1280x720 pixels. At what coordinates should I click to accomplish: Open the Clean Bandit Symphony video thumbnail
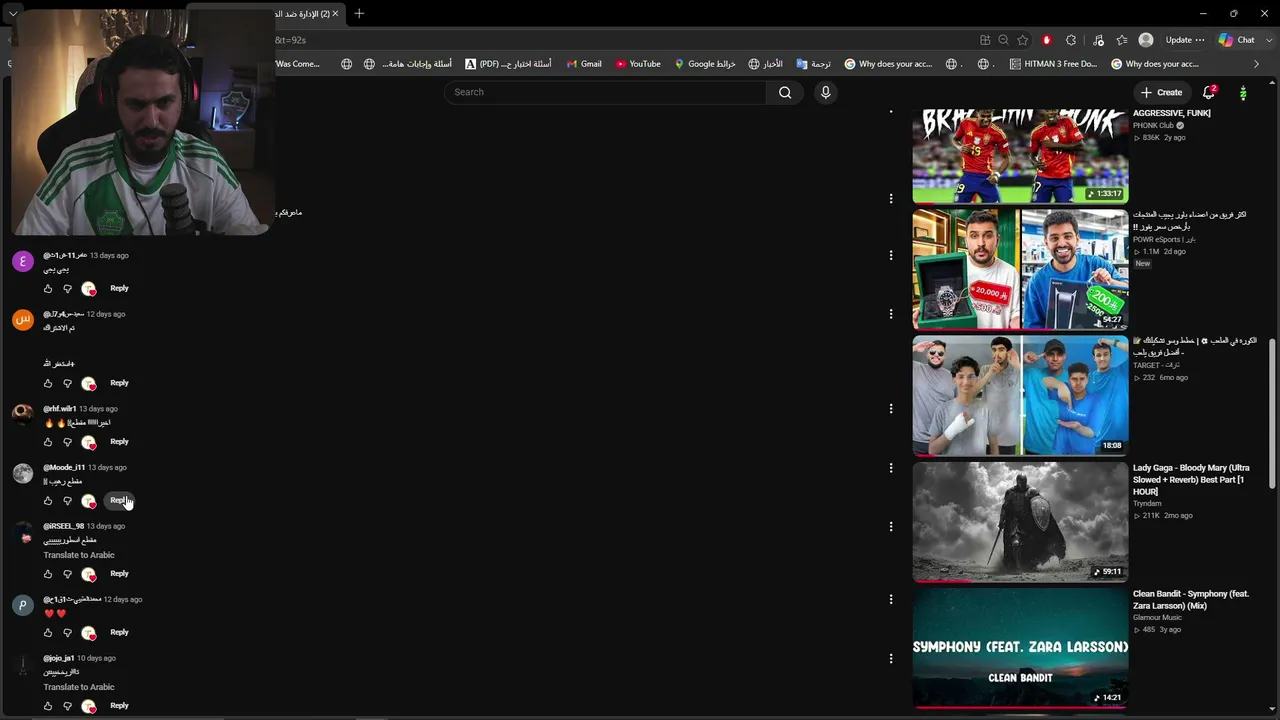(x=1020, y=648)
